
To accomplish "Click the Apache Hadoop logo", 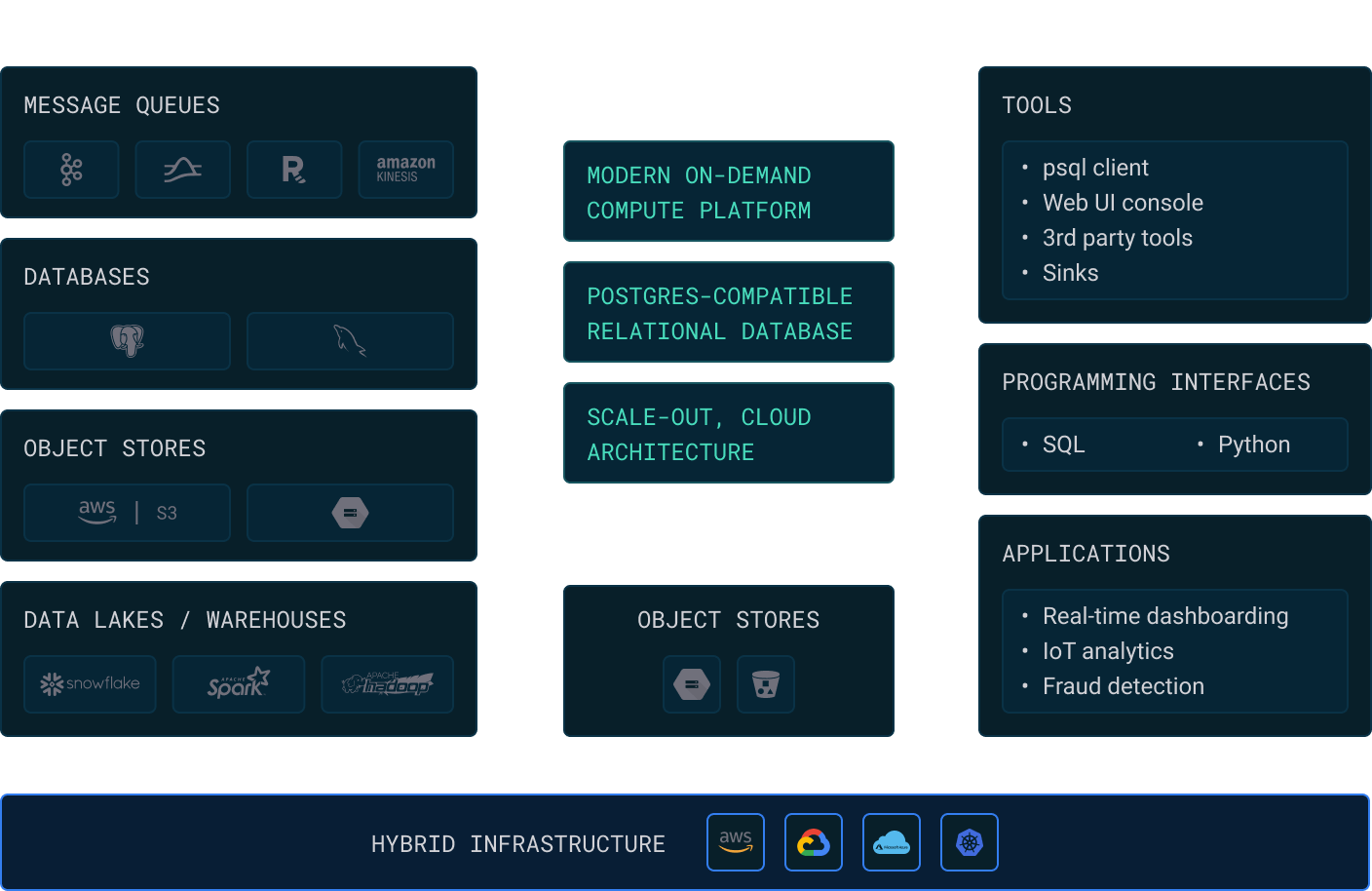I will [387, 684].
